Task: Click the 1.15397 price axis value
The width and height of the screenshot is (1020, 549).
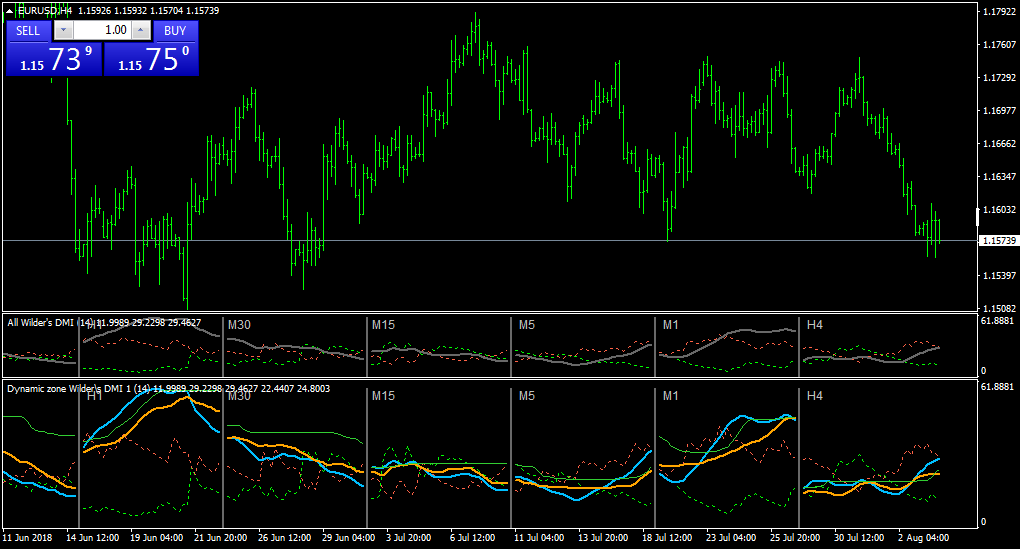Action: point(999,276)
